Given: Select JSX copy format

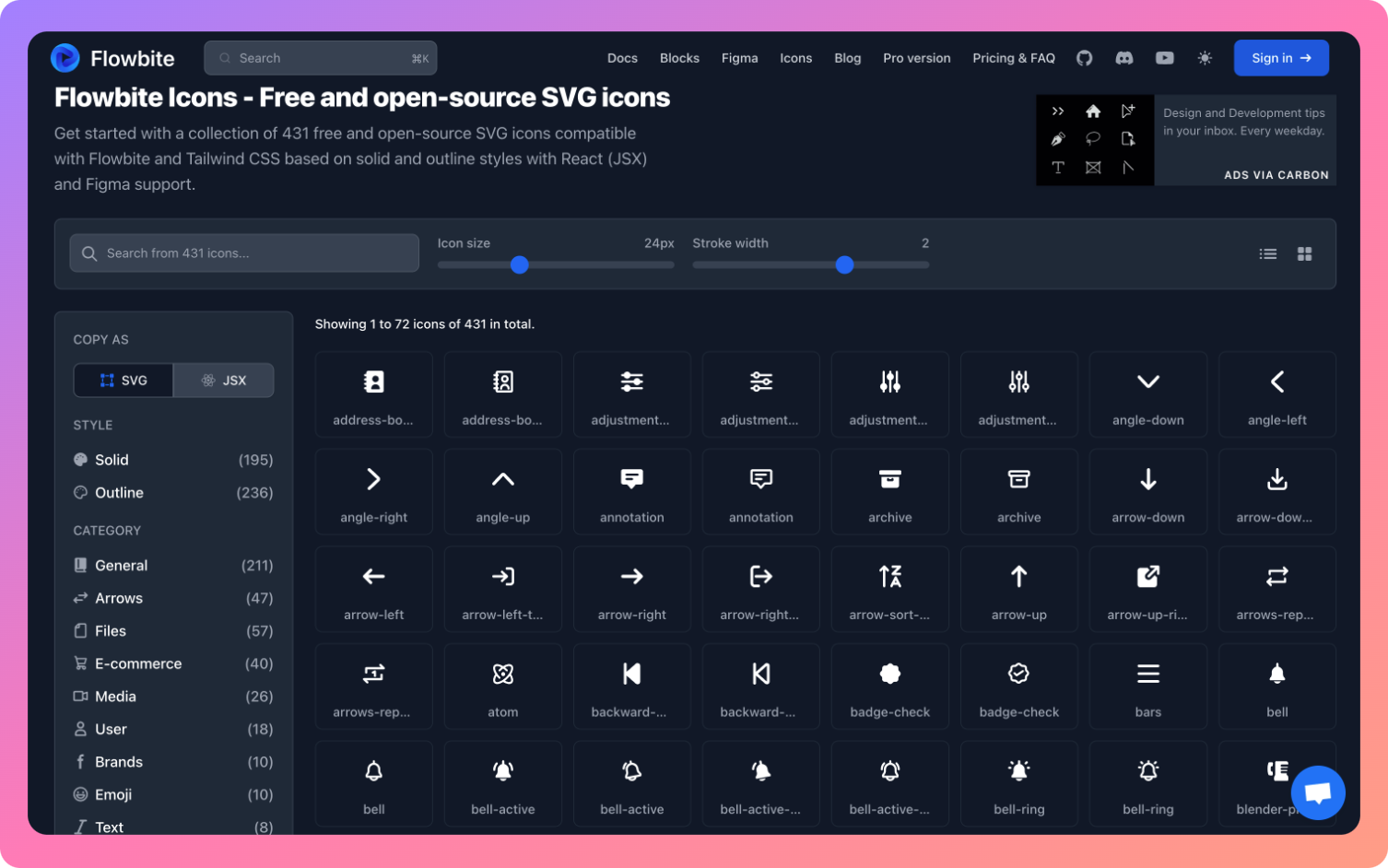Looking at the screenshot, I should (x=224, y=381).
